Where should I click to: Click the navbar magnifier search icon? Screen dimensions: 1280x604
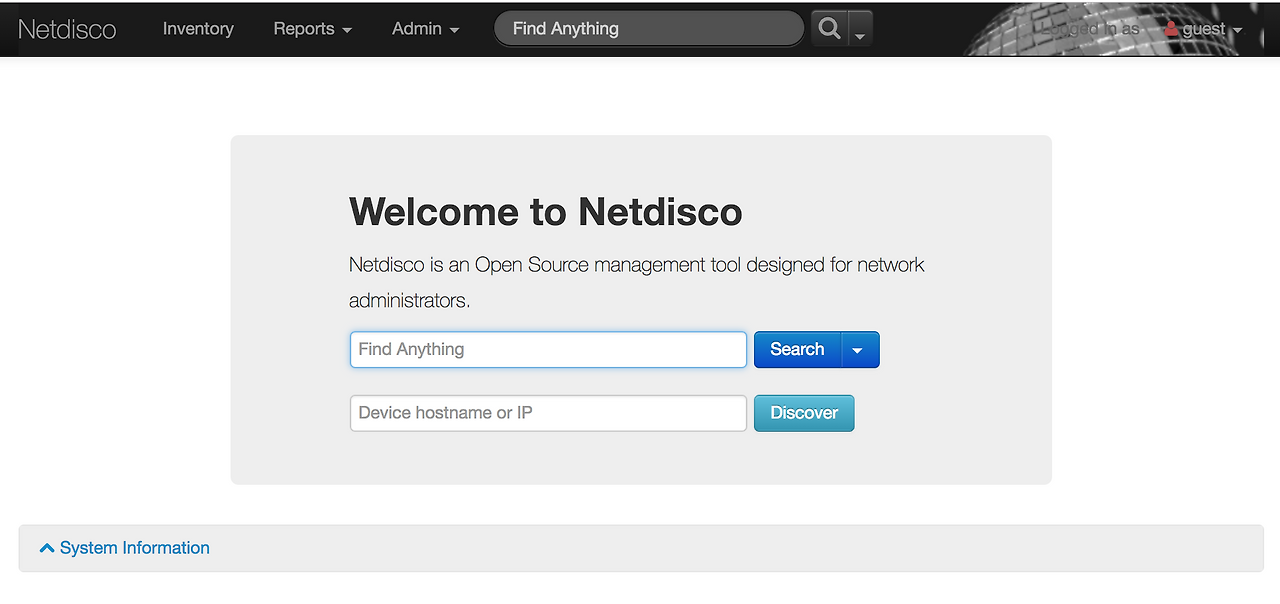pos(829,29)
